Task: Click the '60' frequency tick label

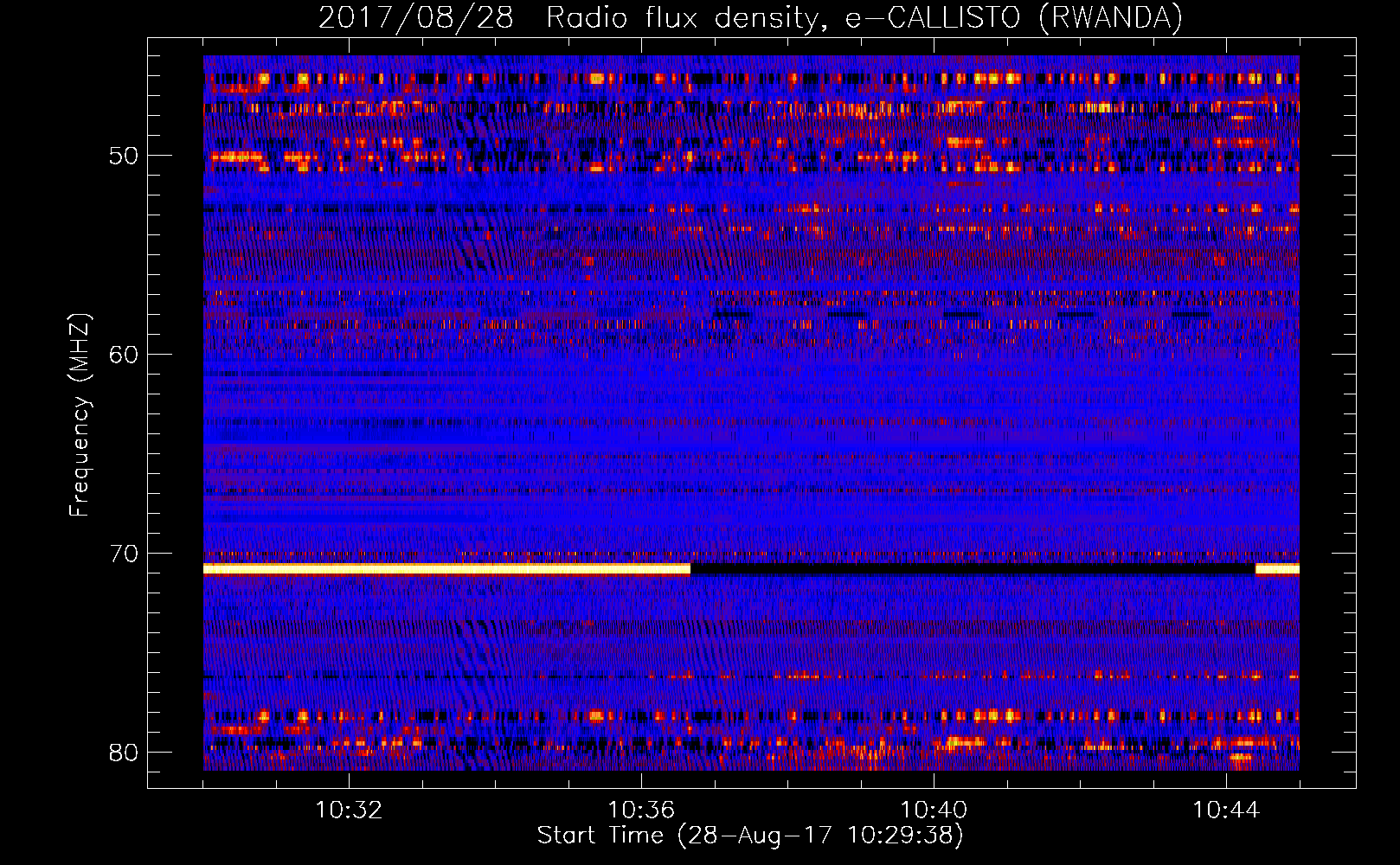Action: (124, 355)
